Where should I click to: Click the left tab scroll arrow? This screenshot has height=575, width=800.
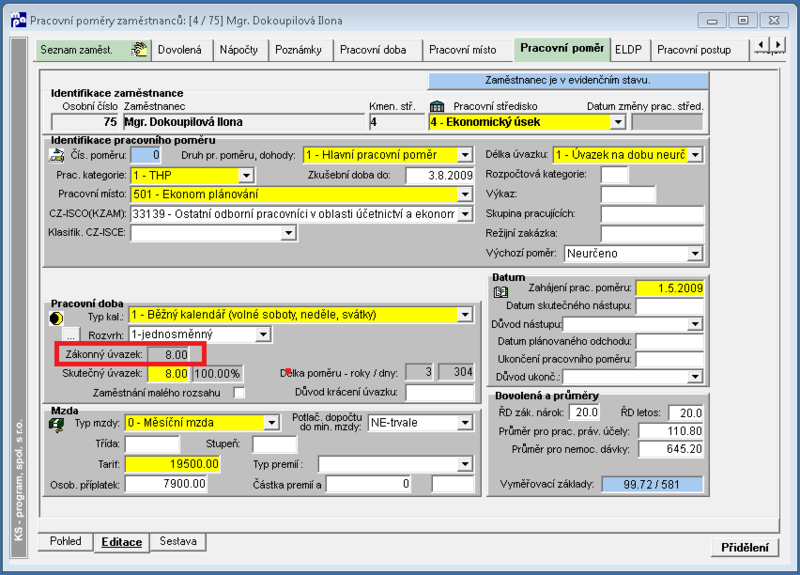pos(761,45)
